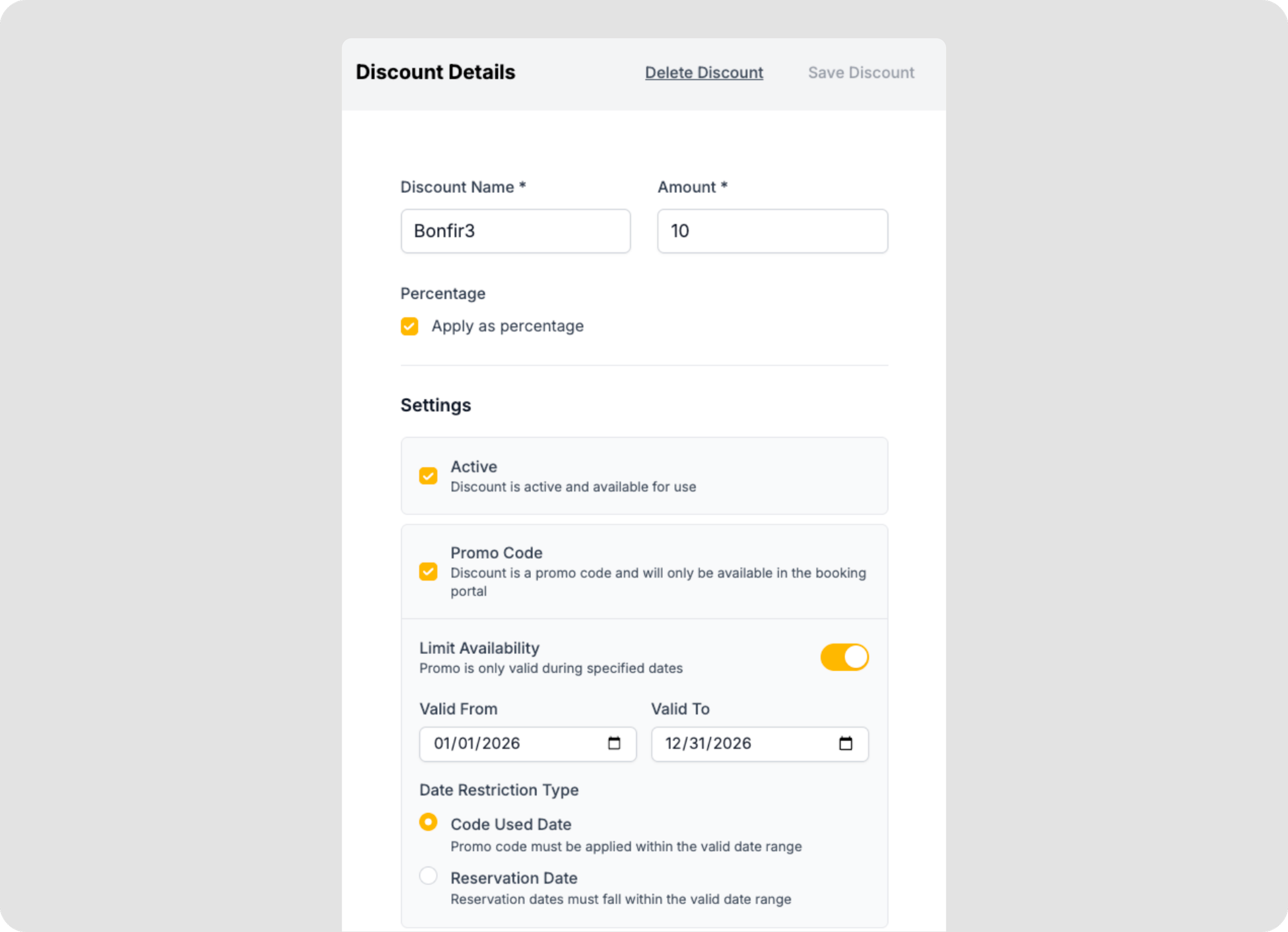Toggle the Promo Code checkbox

pyautogui.click(x=428, y=572)
